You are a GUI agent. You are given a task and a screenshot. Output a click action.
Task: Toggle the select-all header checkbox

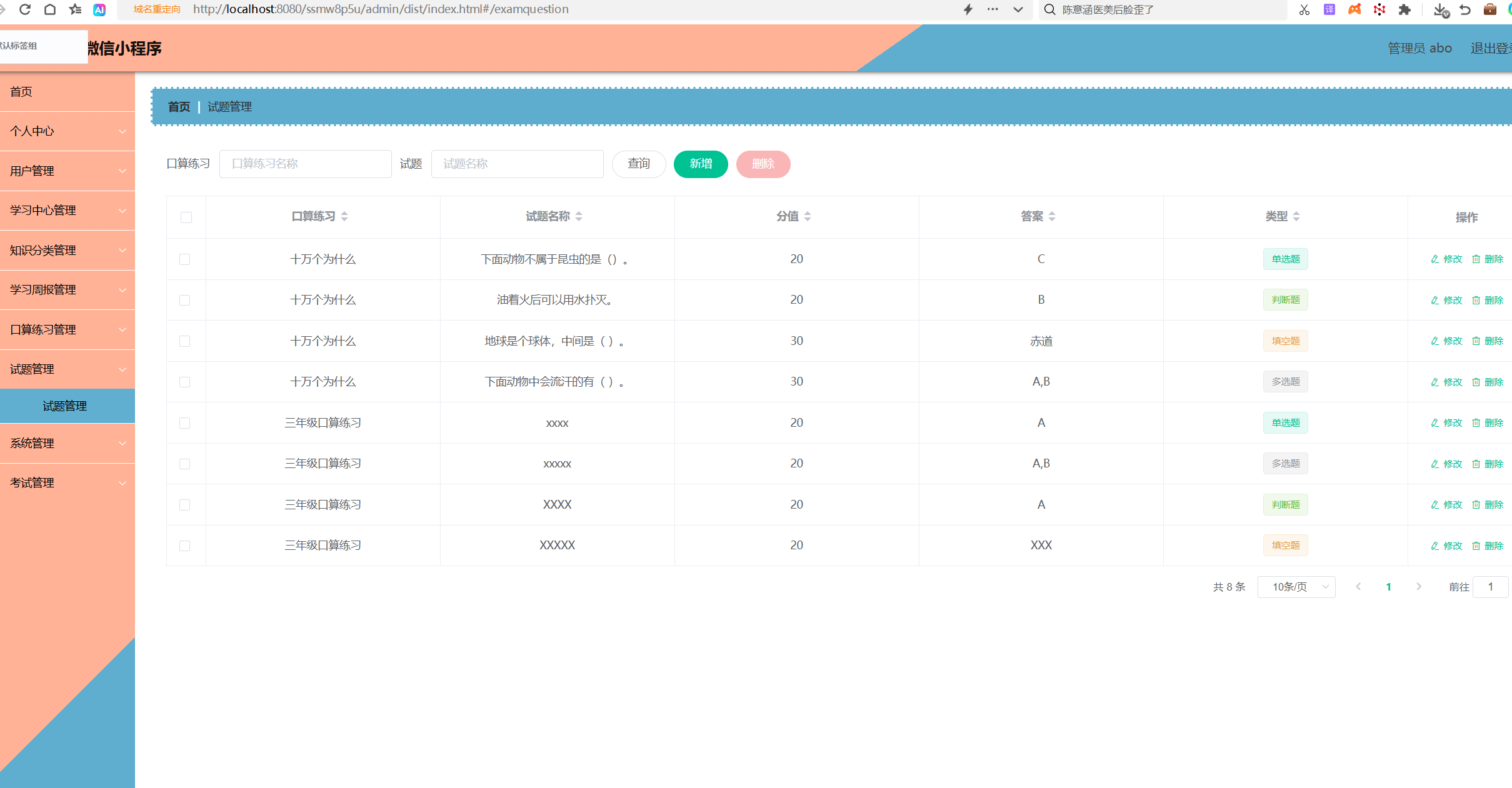[x=186, y=217]
